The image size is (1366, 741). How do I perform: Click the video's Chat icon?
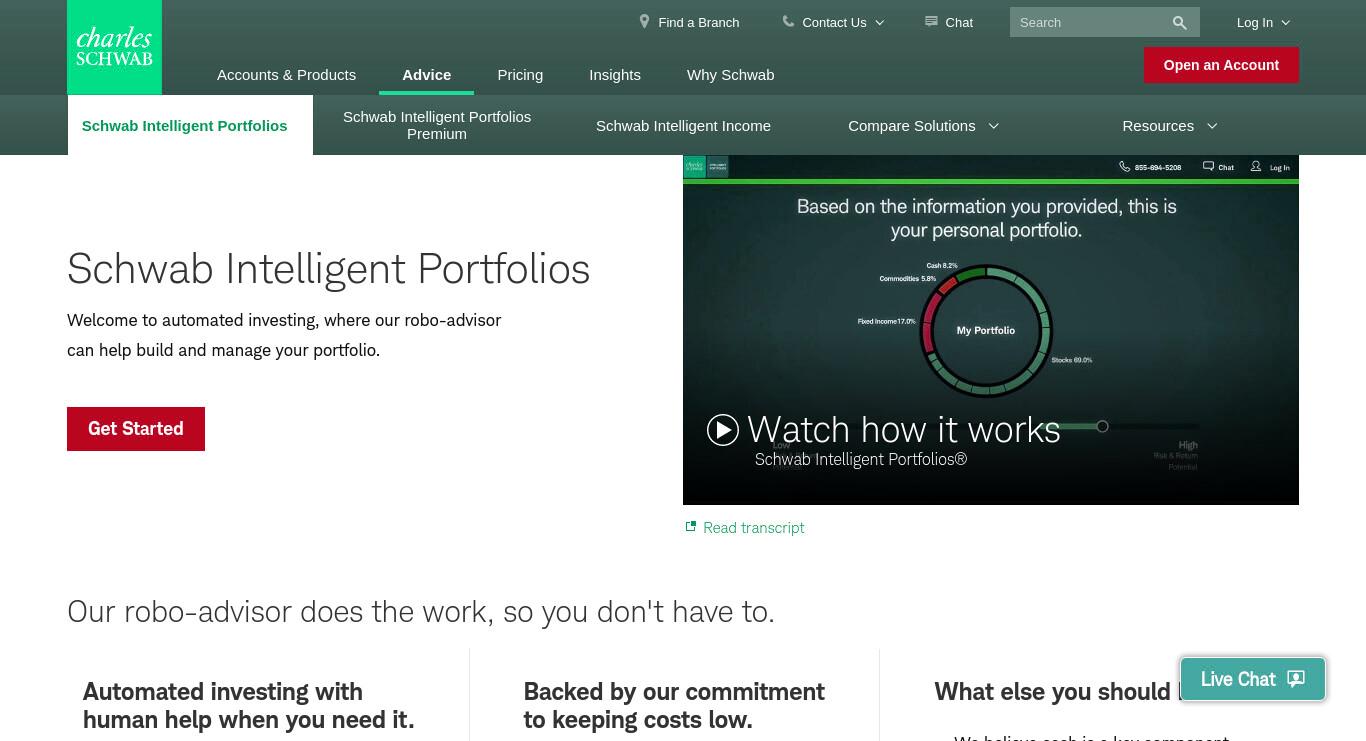pyautogui.click(x=1208, y=166)
